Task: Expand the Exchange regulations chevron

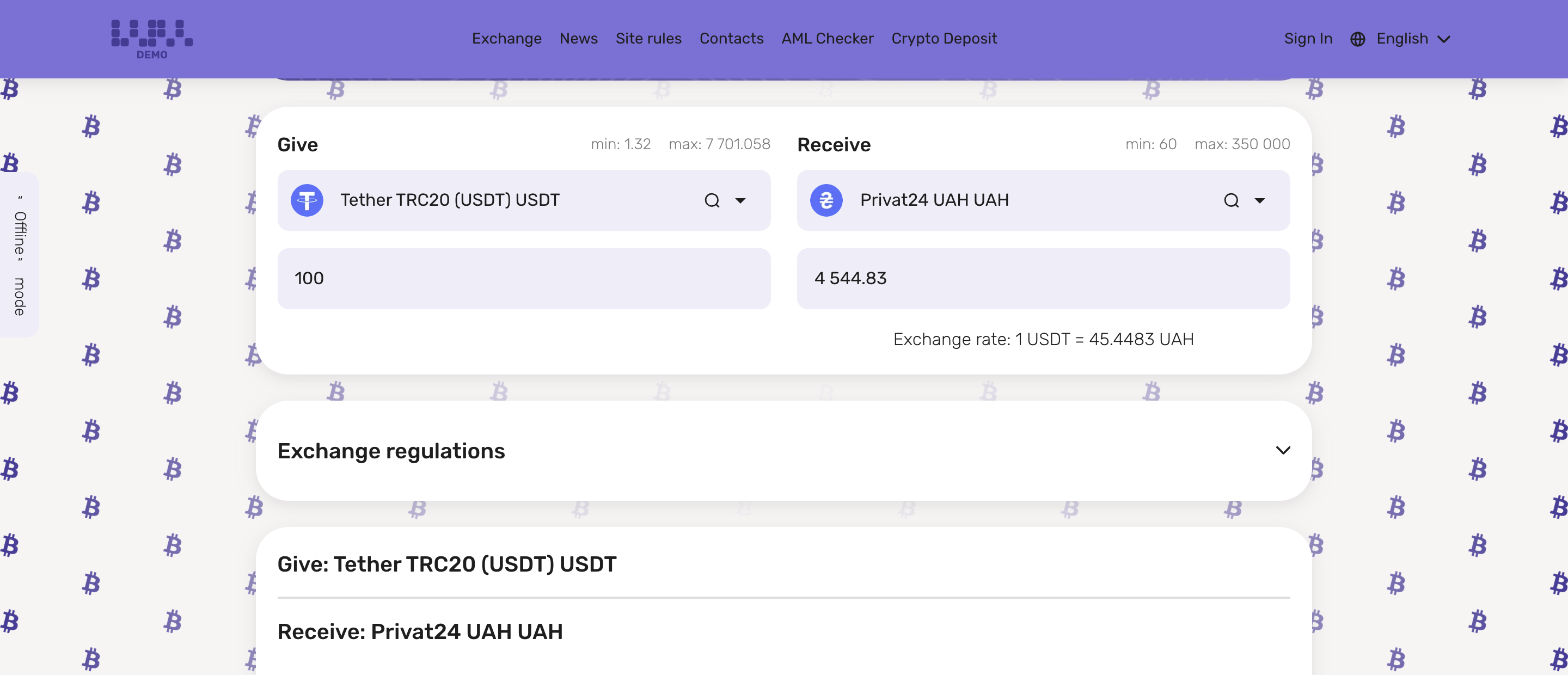Action: pyautogui.click(x=1283, y=450)
